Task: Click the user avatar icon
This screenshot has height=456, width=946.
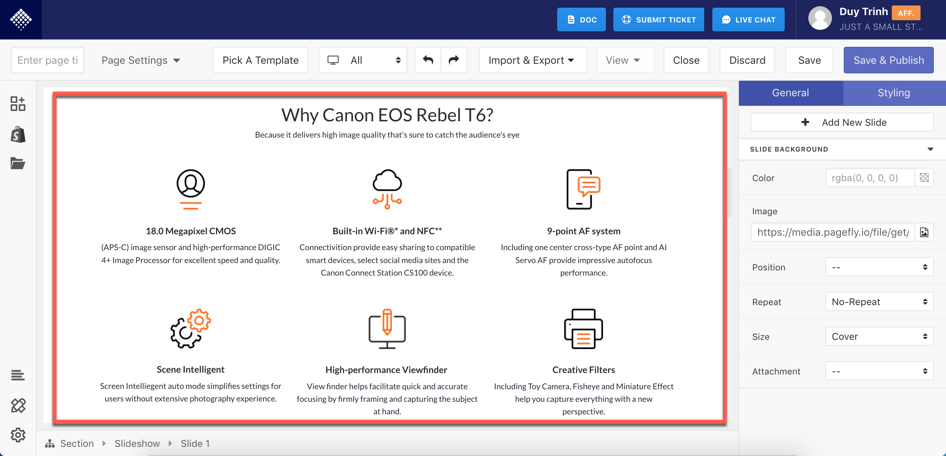Action: 820,19
